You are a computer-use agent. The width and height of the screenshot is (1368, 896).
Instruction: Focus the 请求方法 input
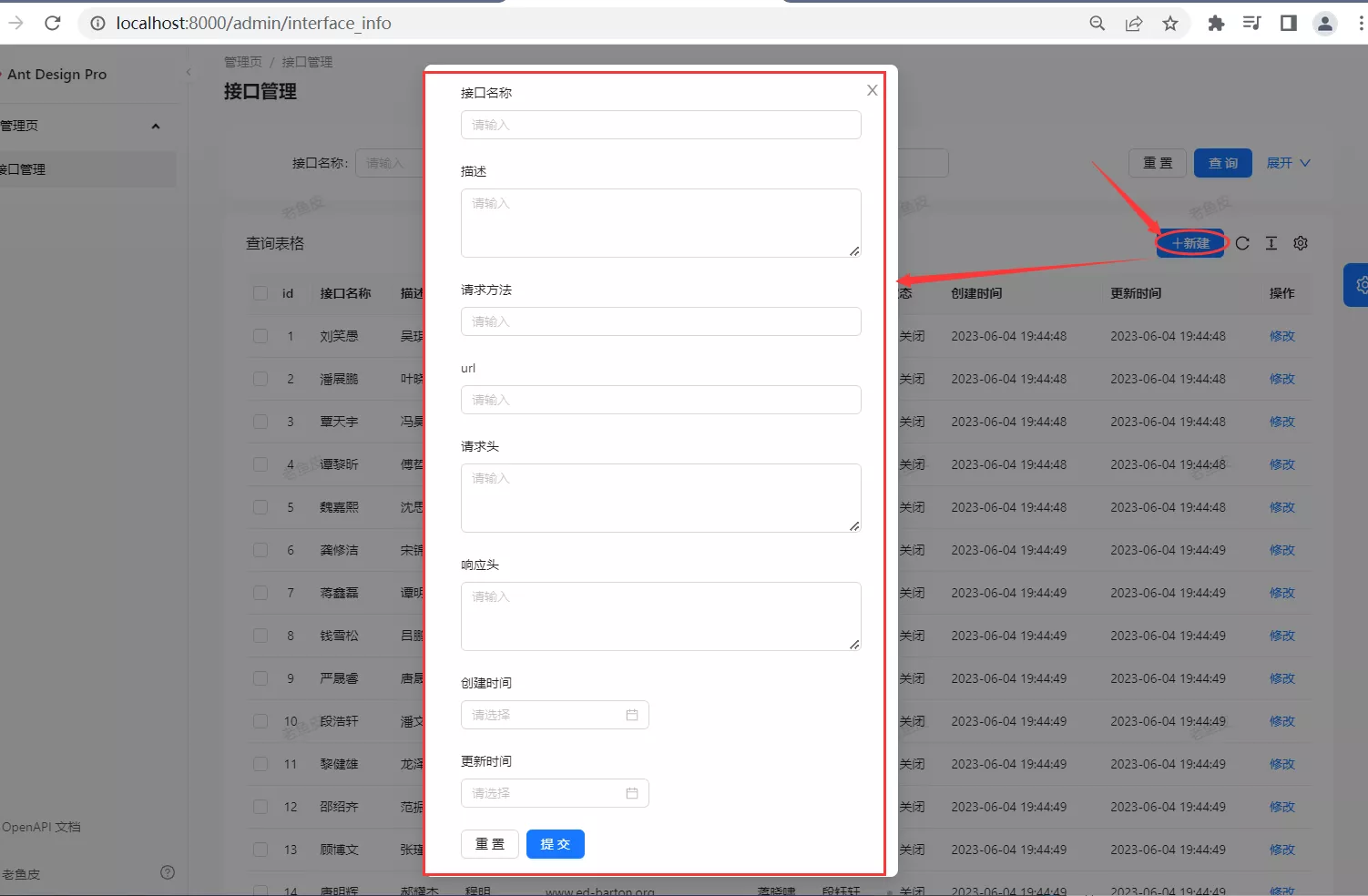(x=661, y=321)
